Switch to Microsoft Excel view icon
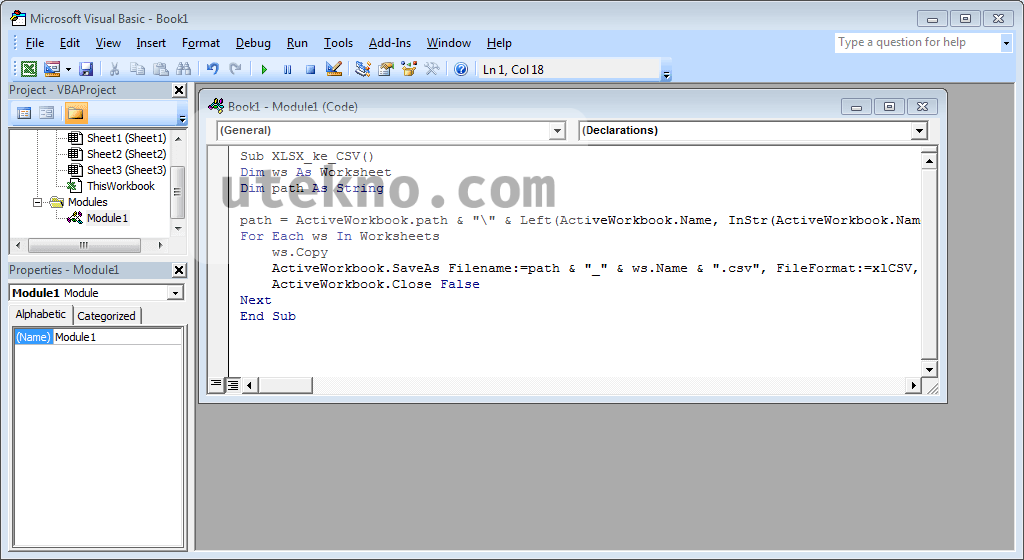The width and height of the screenshot is (1024, 560). [x=29, y=69]
